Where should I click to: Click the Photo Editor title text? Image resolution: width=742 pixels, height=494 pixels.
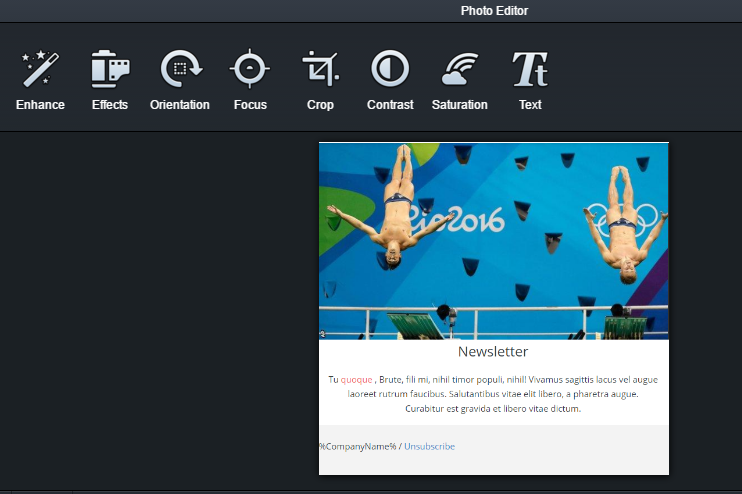(494, 10)
